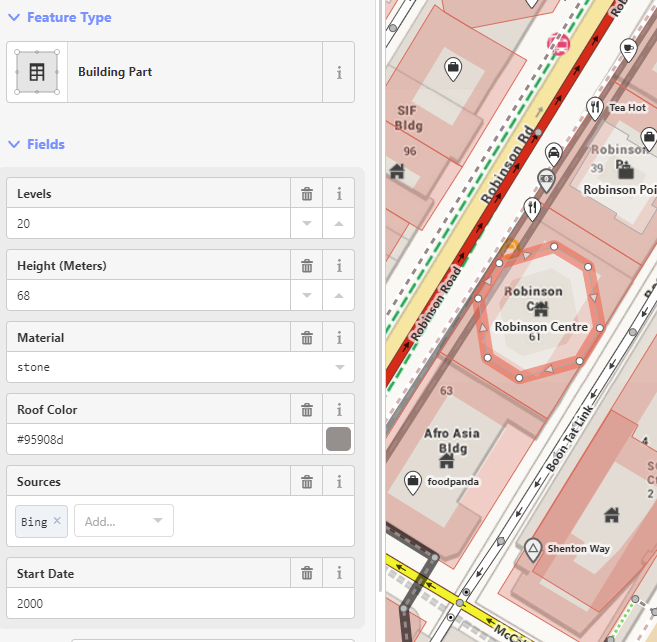Click the taxi stand marker on map
The width and height of the screenshot is (657, 642).
click(554, 153)
